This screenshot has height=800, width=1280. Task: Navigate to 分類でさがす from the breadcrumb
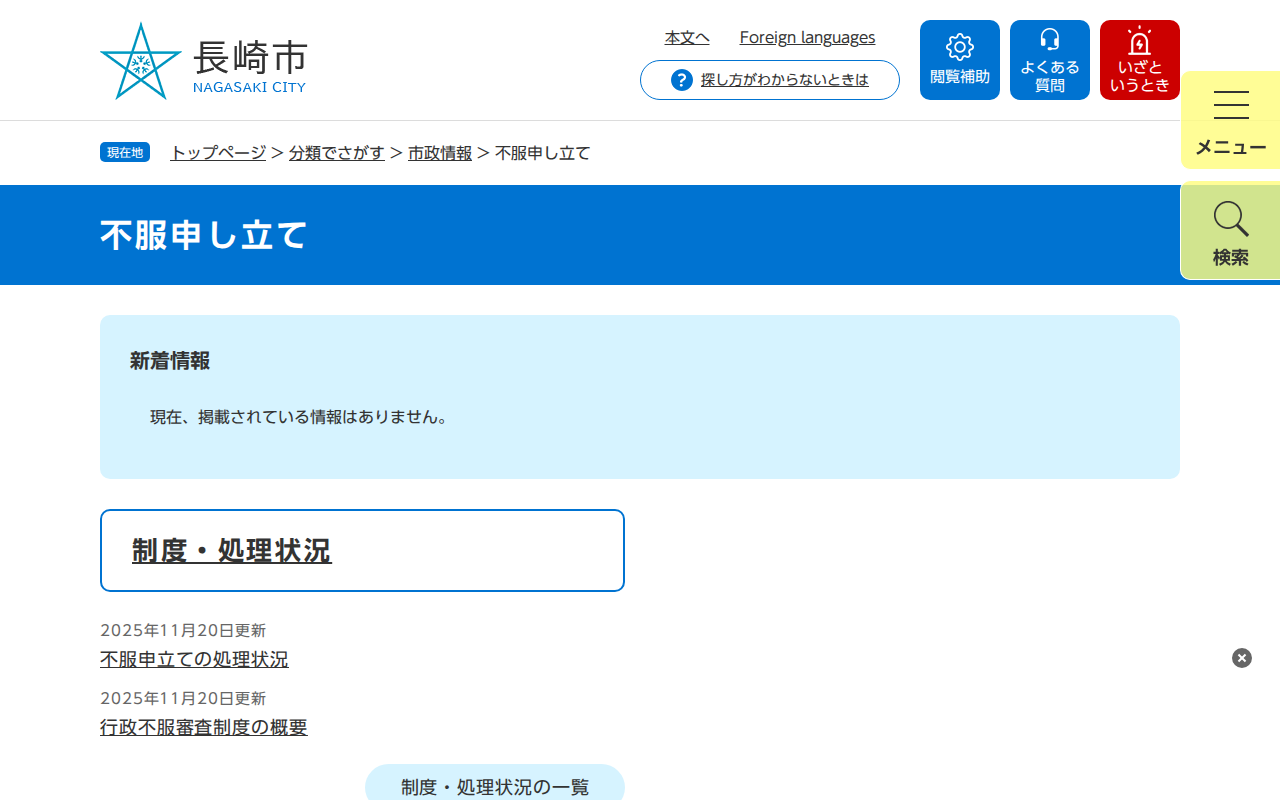coord(336,153)
